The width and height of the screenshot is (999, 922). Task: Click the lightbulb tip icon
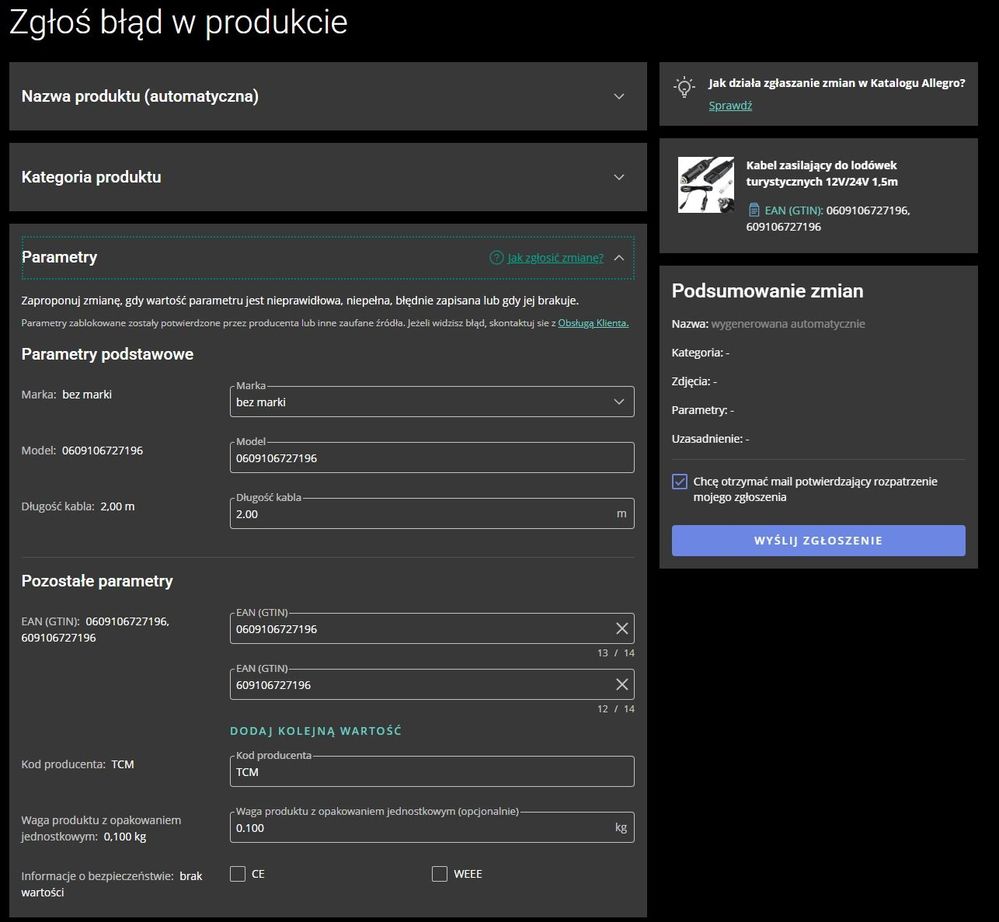pos(684,87)
